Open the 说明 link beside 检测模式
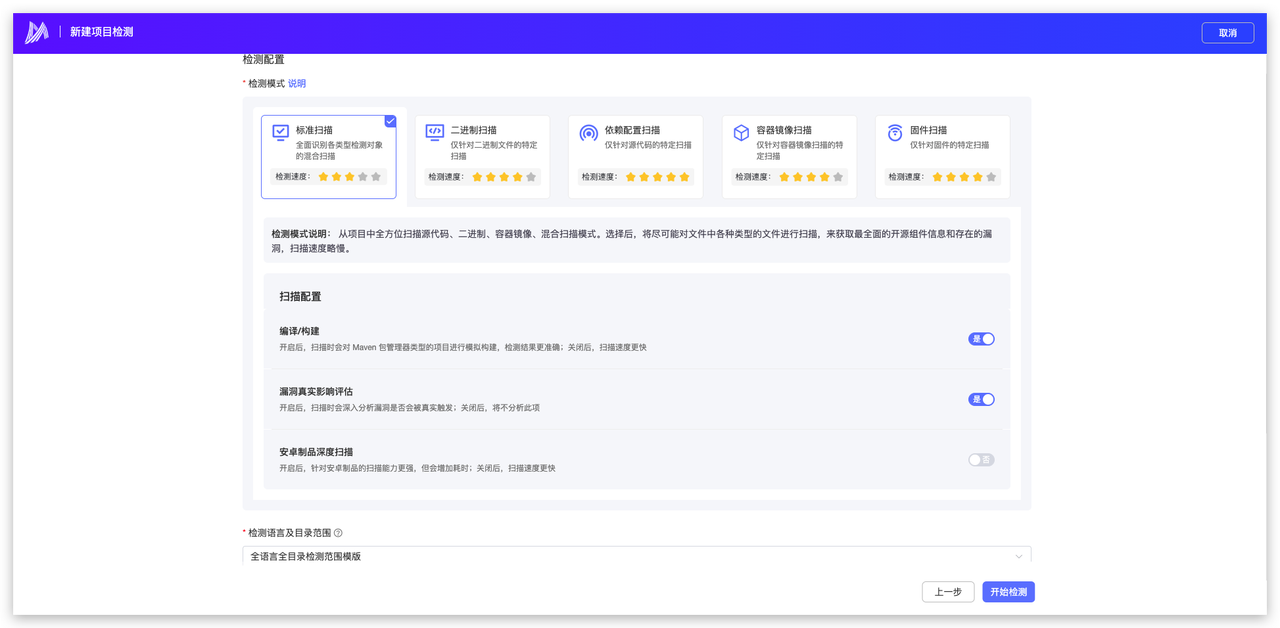1280x628 pixels. tap(297, 83)
